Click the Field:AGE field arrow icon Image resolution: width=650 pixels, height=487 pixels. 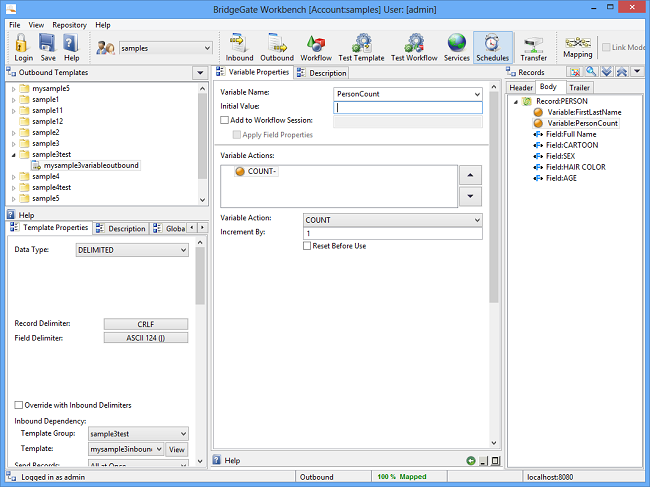pos(538,178)
